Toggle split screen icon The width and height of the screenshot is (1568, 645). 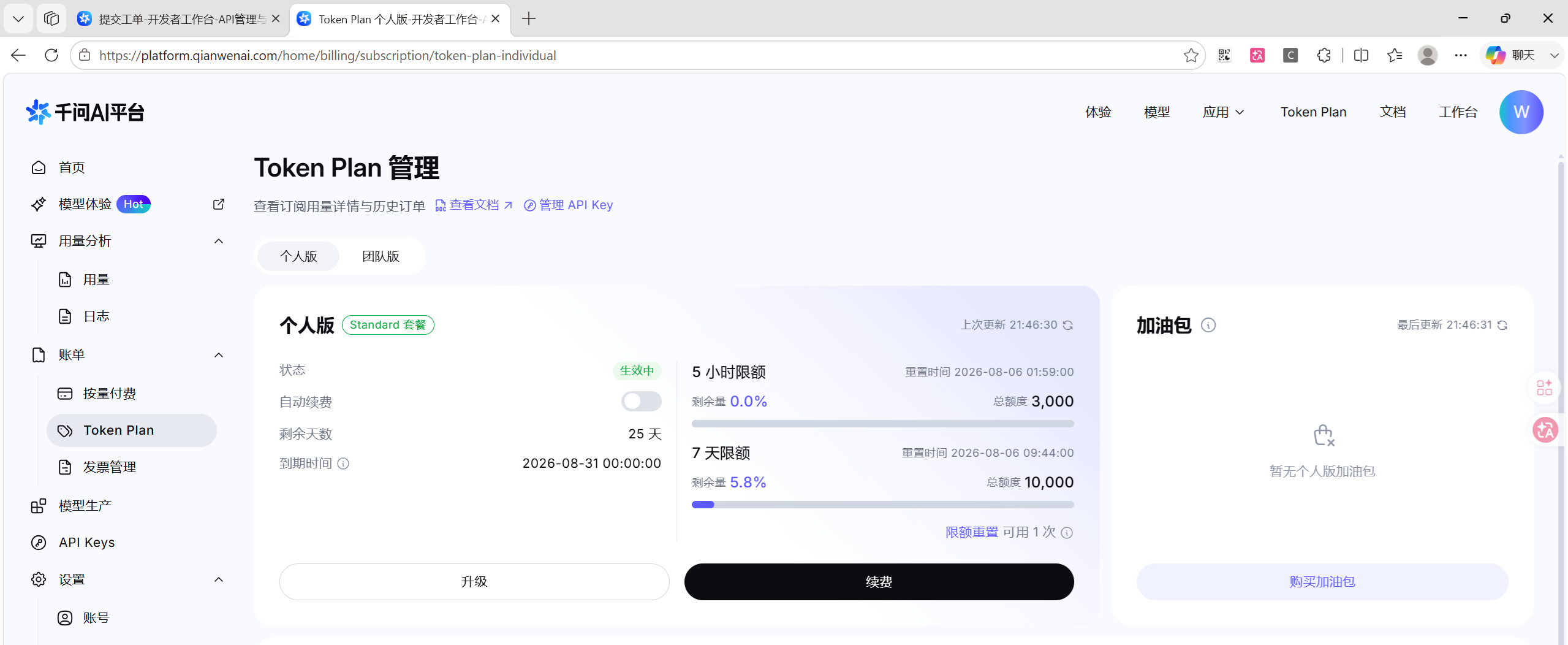coord(1361,55)
